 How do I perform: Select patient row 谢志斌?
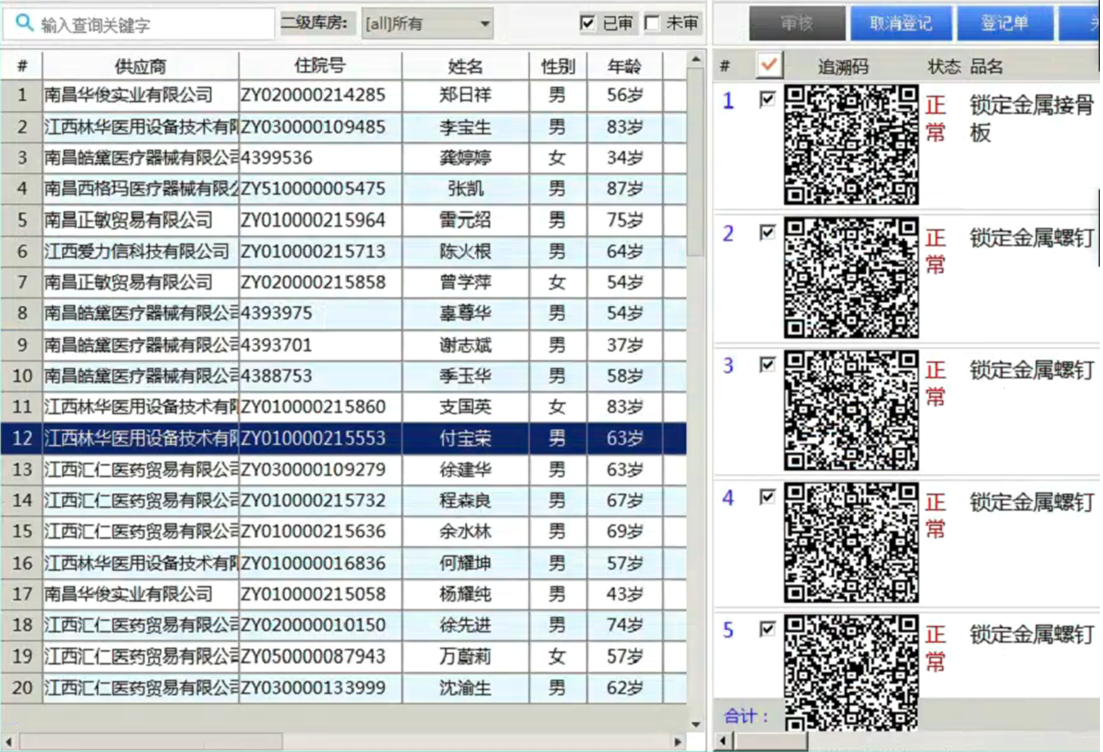tap(344, 345)
